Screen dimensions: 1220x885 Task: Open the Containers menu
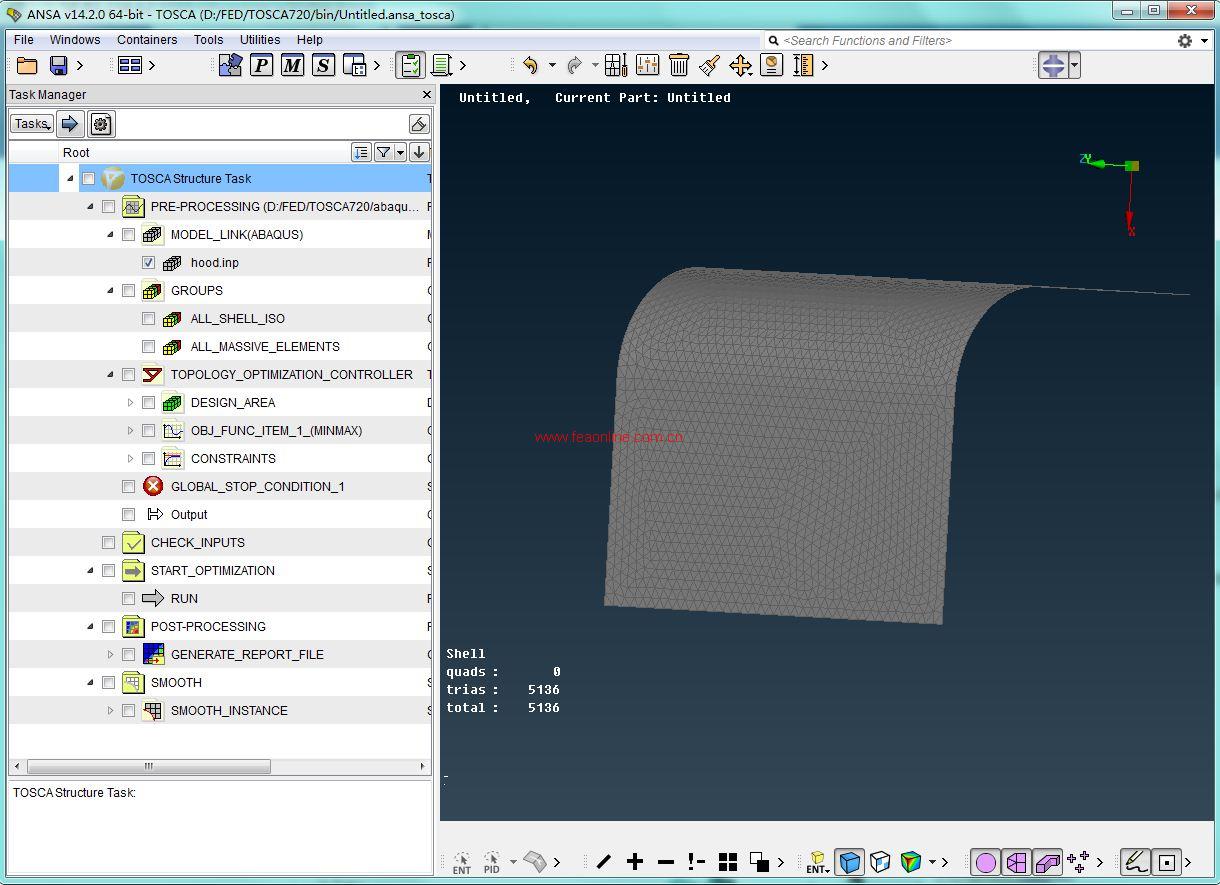(x=147, y=40)
